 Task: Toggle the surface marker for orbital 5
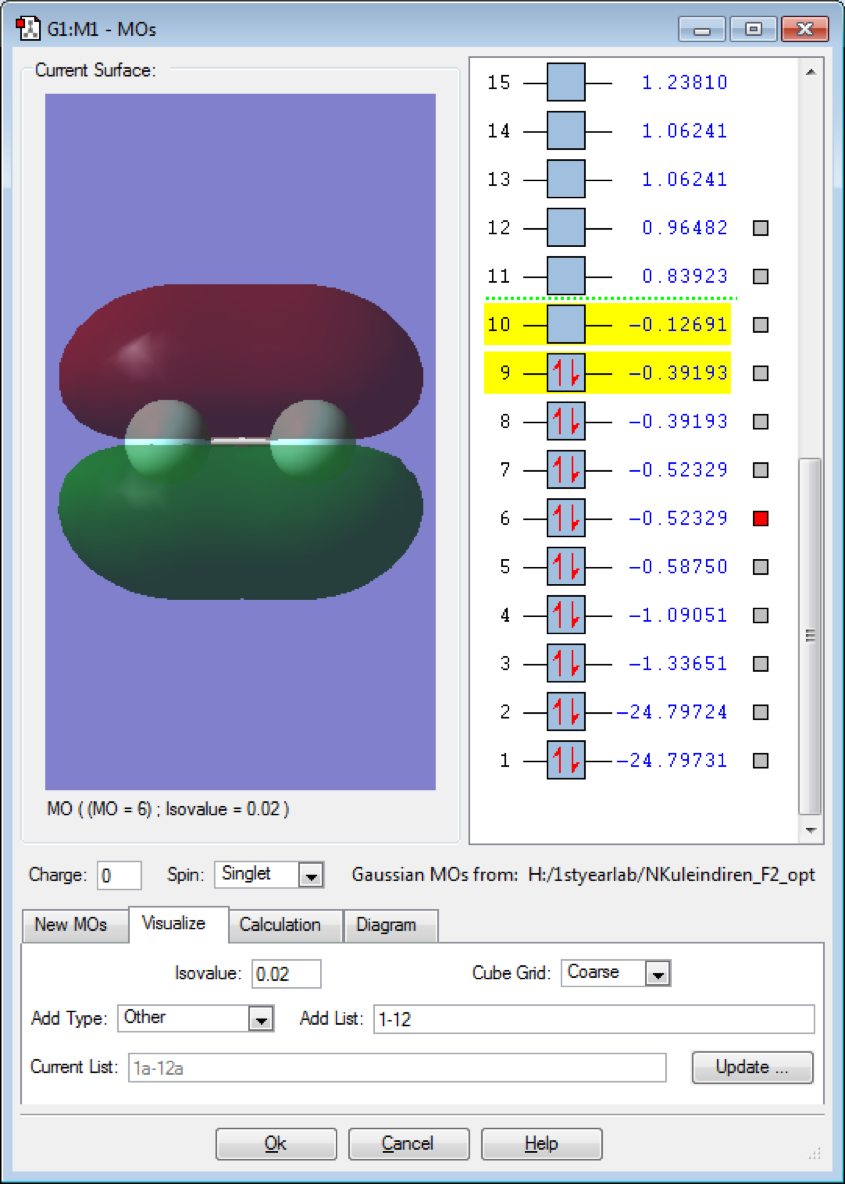(x=760, y=566)
